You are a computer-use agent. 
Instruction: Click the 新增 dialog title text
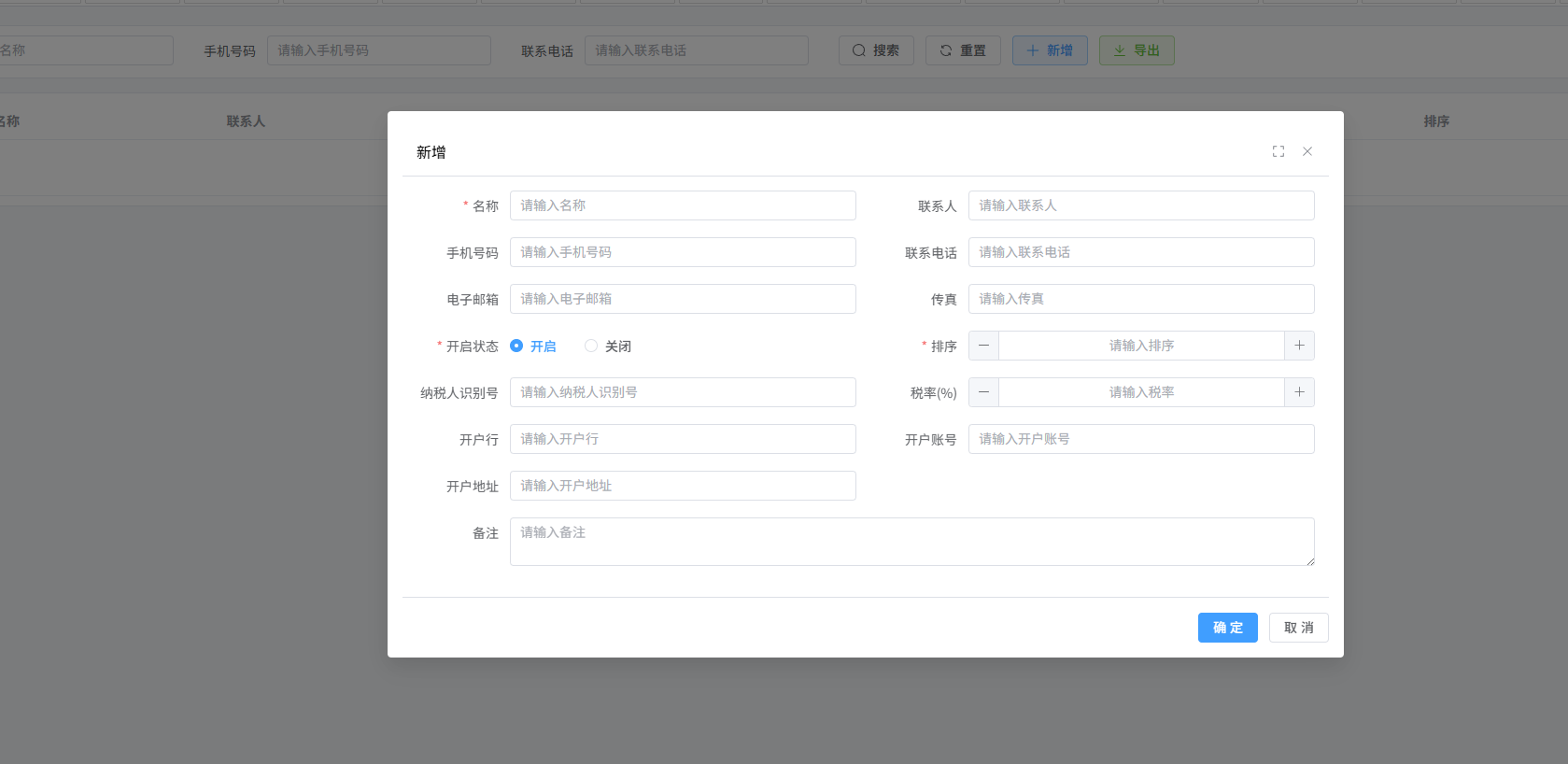pos(431,152)
